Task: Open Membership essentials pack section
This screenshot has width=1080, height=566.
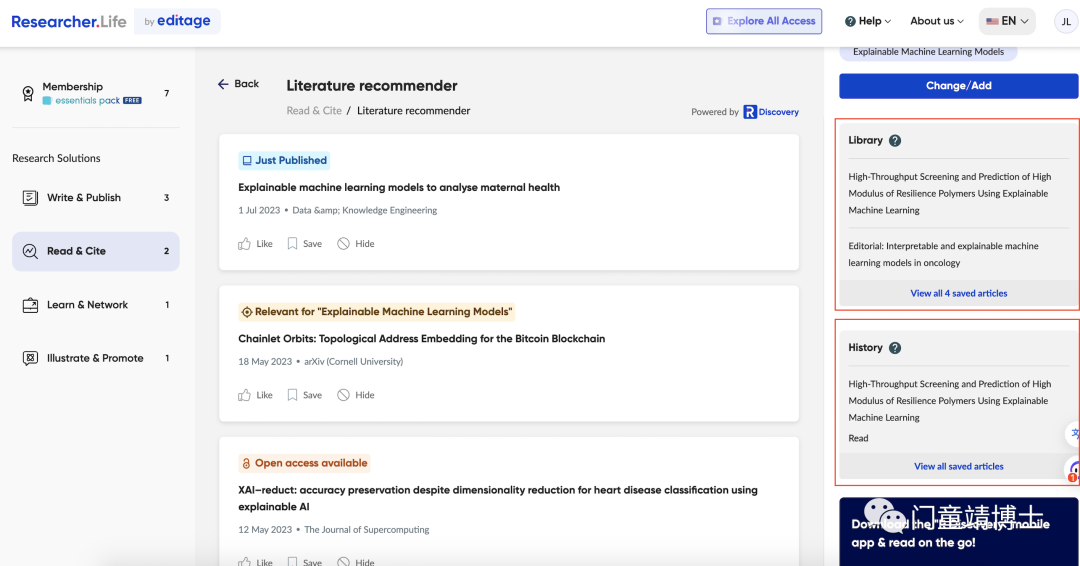Action: coord(96,94)
